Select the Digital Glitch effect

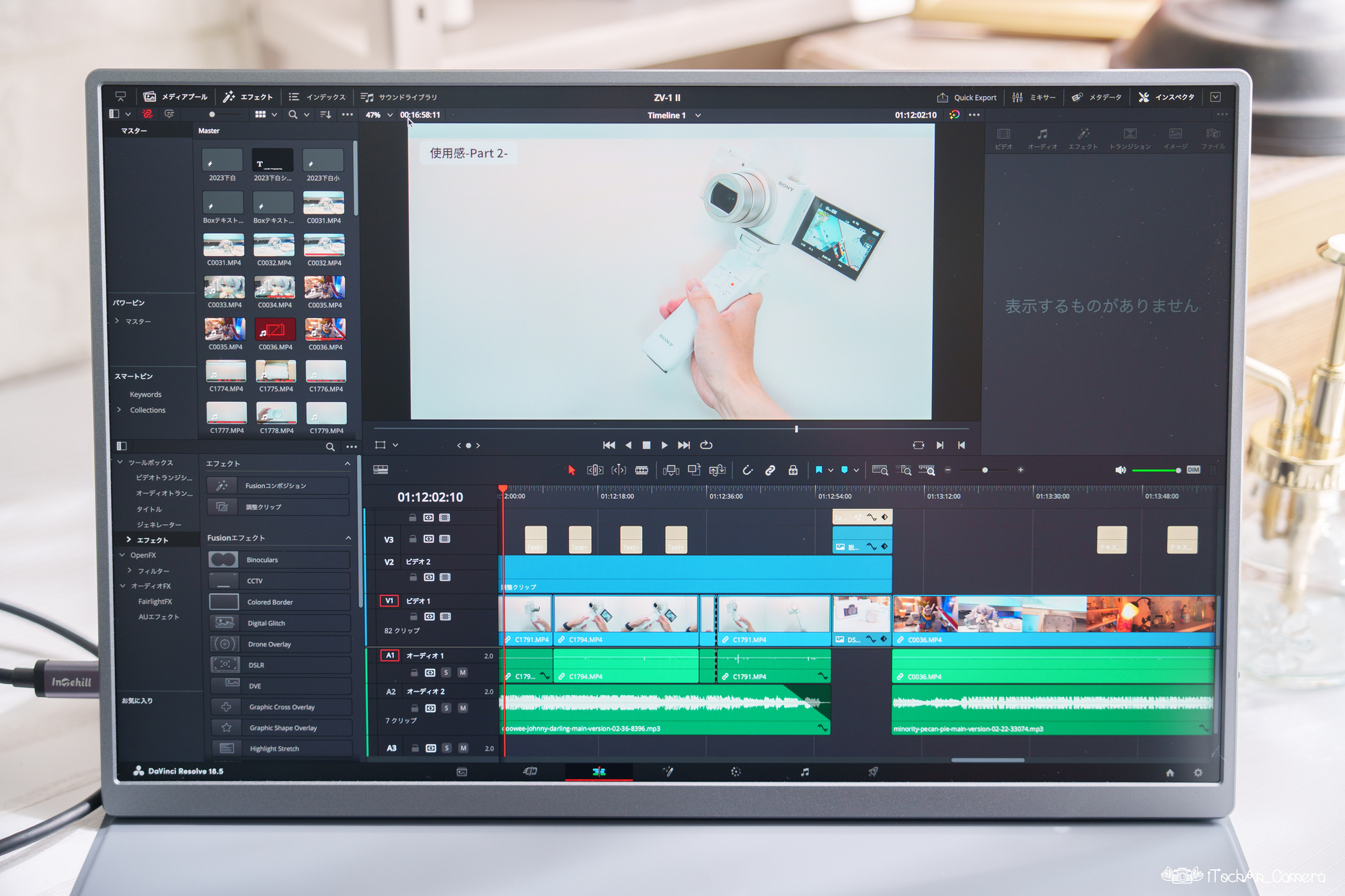(x=280, y=623)
